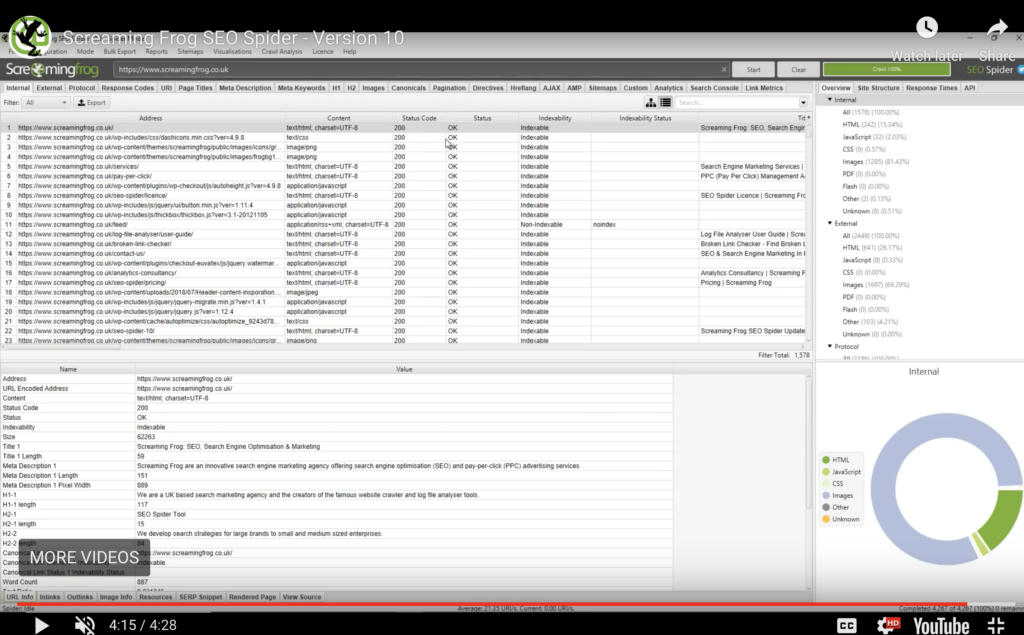Open the search options dropdown arrow
Image resolution: width=1024 pixels, height=635 pixels.
coord(803,103)
